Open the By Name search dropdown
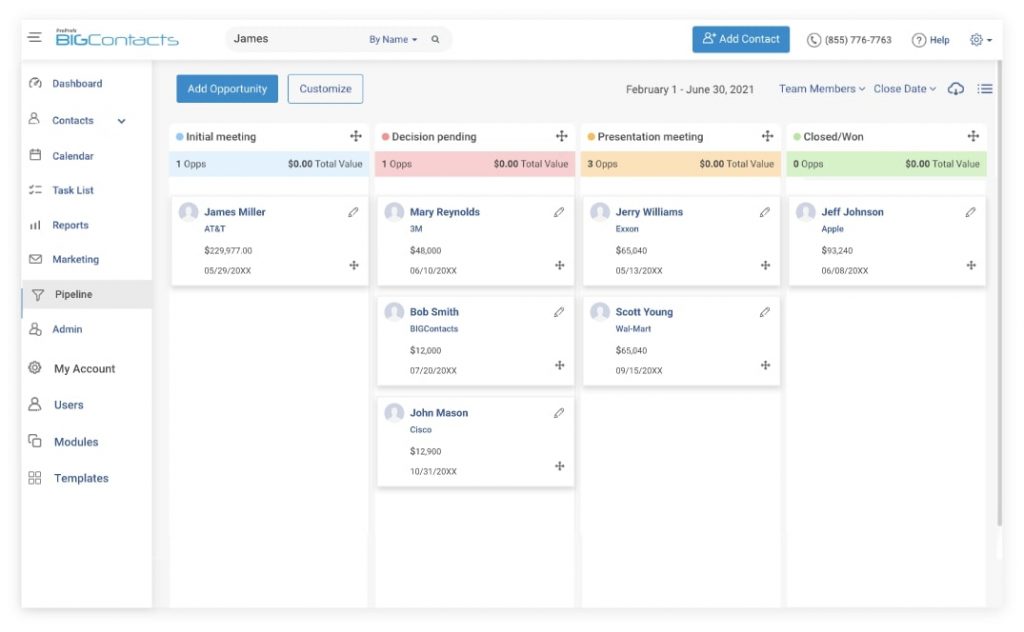1024x632 pixels. (x=393, y=40)
